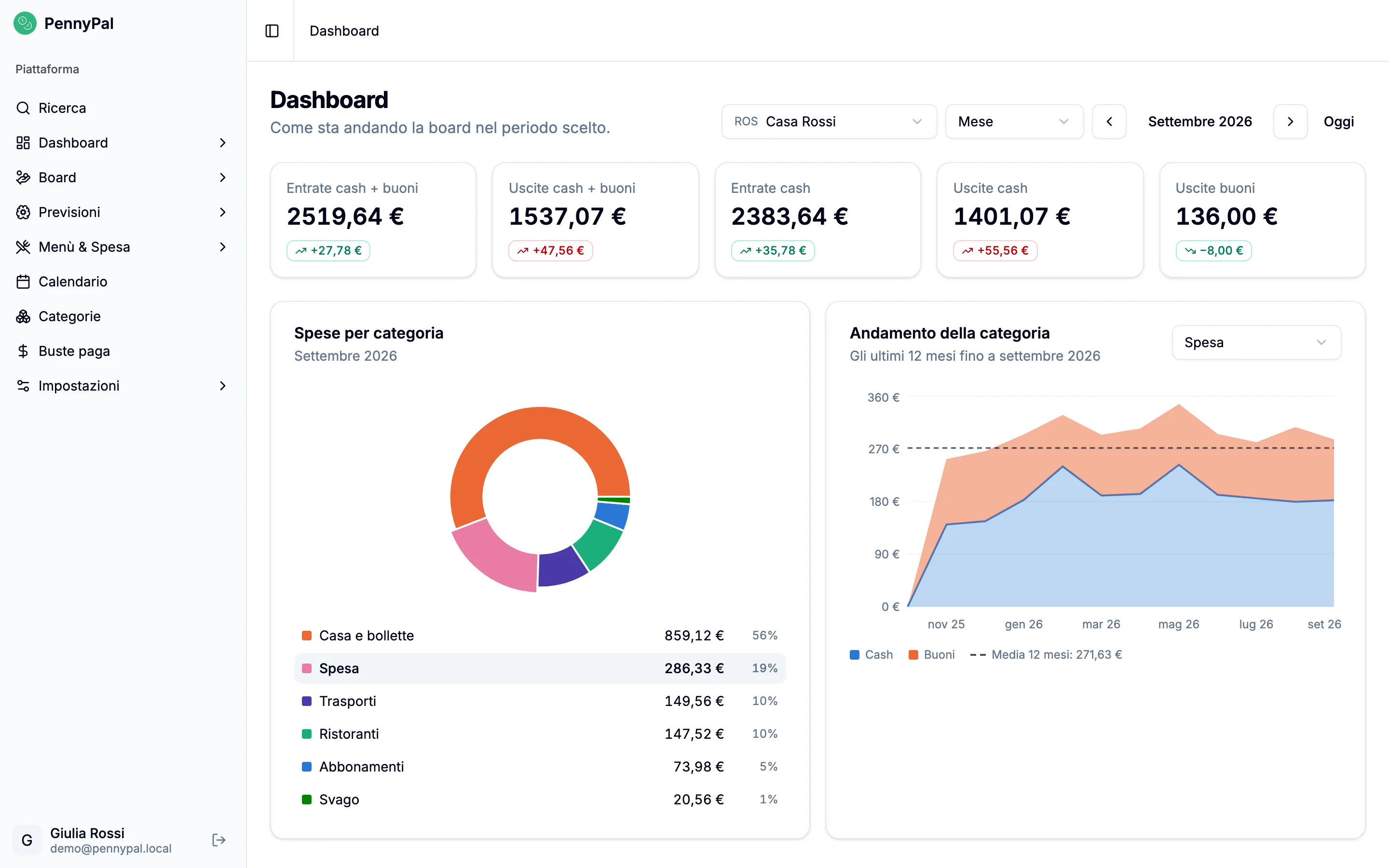Click the +27,78 € trend badge
The height and width of the screenshot is (868, 1389).
pos(328,251)
